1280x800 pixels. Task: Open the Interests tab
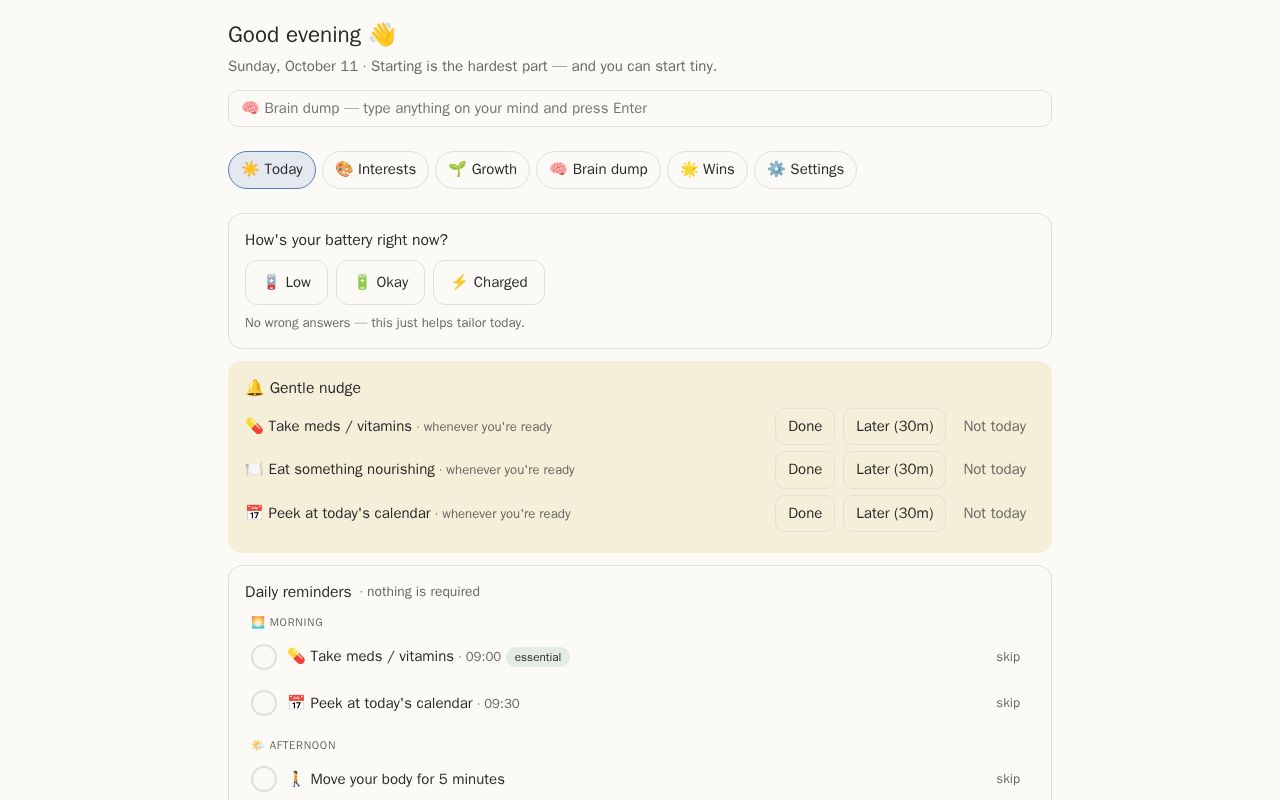pos(375,170)
